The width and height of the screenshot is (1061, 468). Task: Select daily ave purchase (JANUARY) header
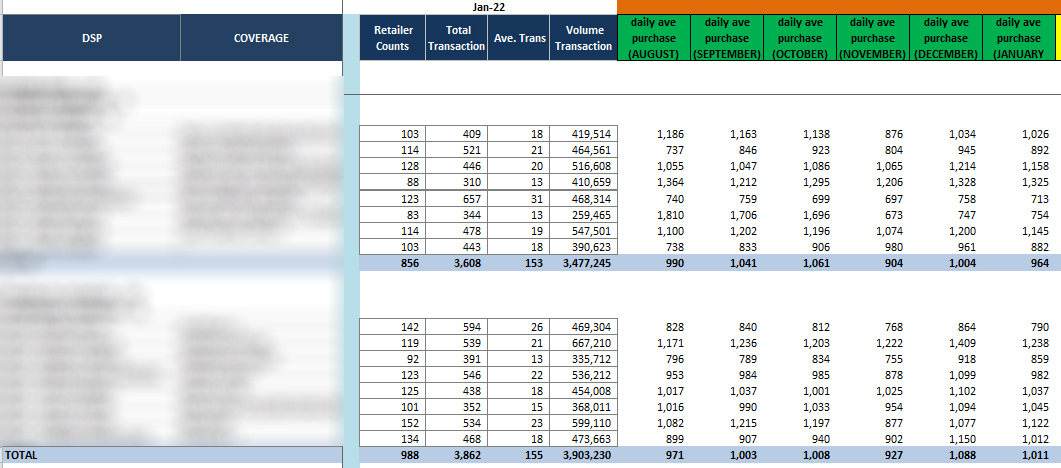coord(1018,38)
